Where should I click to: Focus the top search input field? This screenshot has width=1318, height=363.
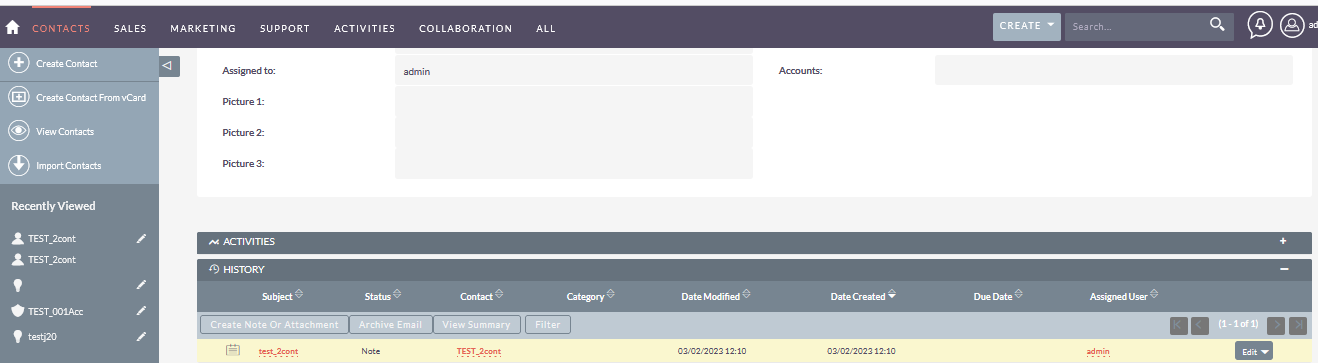pos(1135,26)
